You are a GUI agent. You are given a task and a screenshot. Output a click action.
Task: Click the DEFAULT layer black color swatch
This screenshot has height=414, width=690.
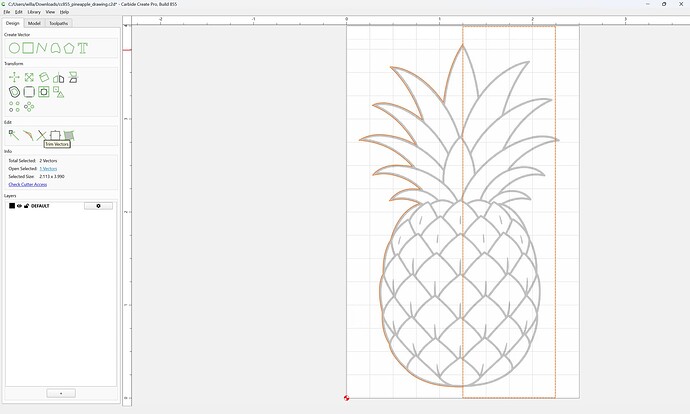pyautogui.click(x=12, y=206)
